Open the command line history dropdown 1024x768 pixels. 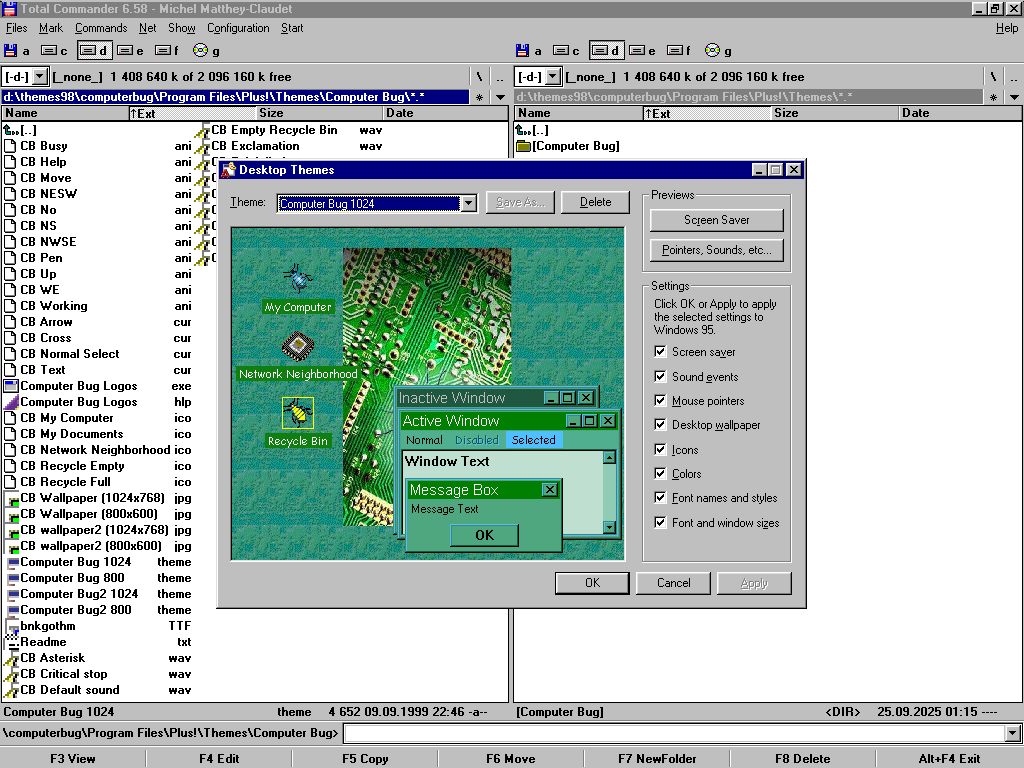click(x=1013, y=734)
